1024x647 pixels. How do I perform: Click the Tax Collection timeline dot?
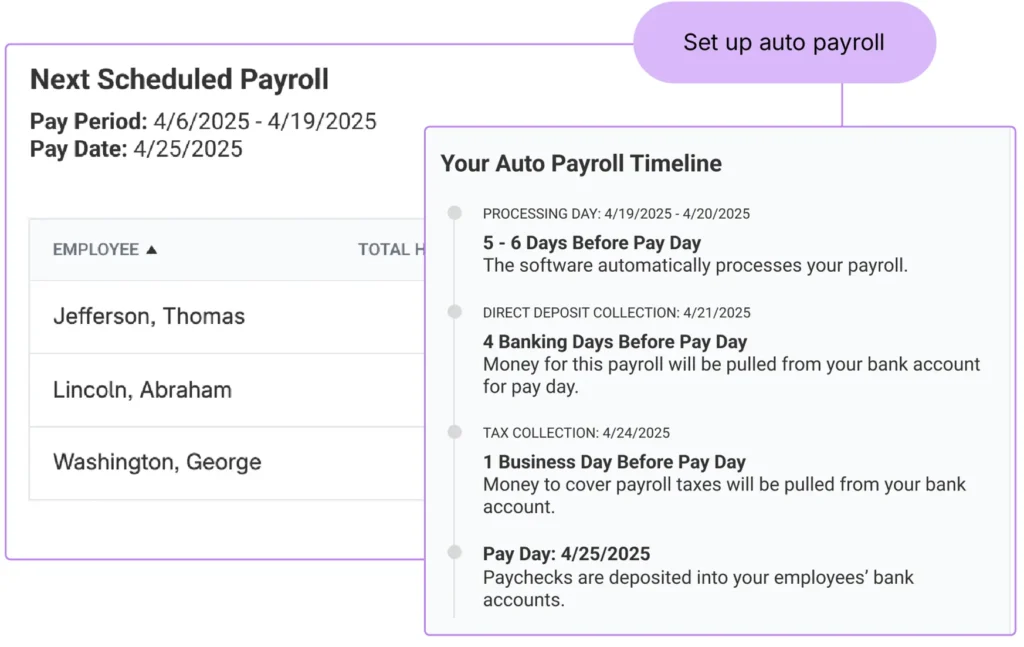(455, 432)
